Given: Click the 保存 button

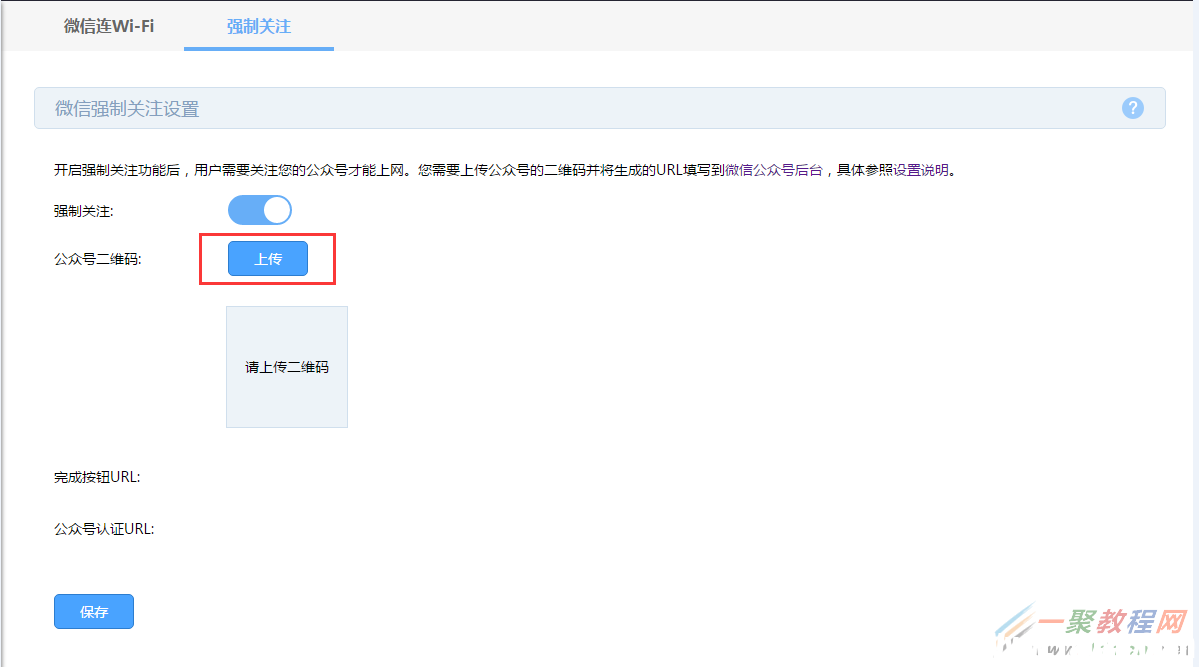Looking at the screenshot, I should coord(94,611).
